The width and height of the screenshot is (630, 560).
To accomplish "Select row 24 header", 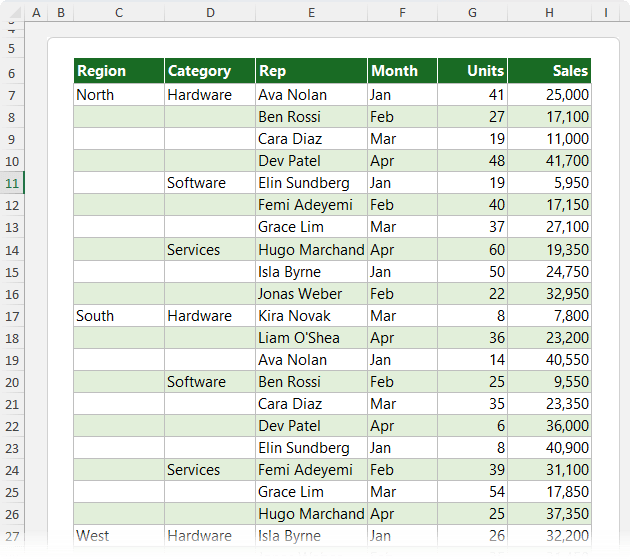I will pyautogui.click(x=12, y=470).
